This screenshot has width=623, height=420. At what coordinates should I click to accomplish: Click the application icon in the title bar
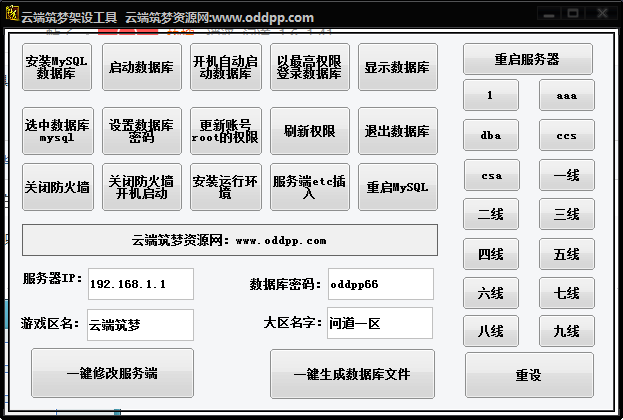[12, 13]
